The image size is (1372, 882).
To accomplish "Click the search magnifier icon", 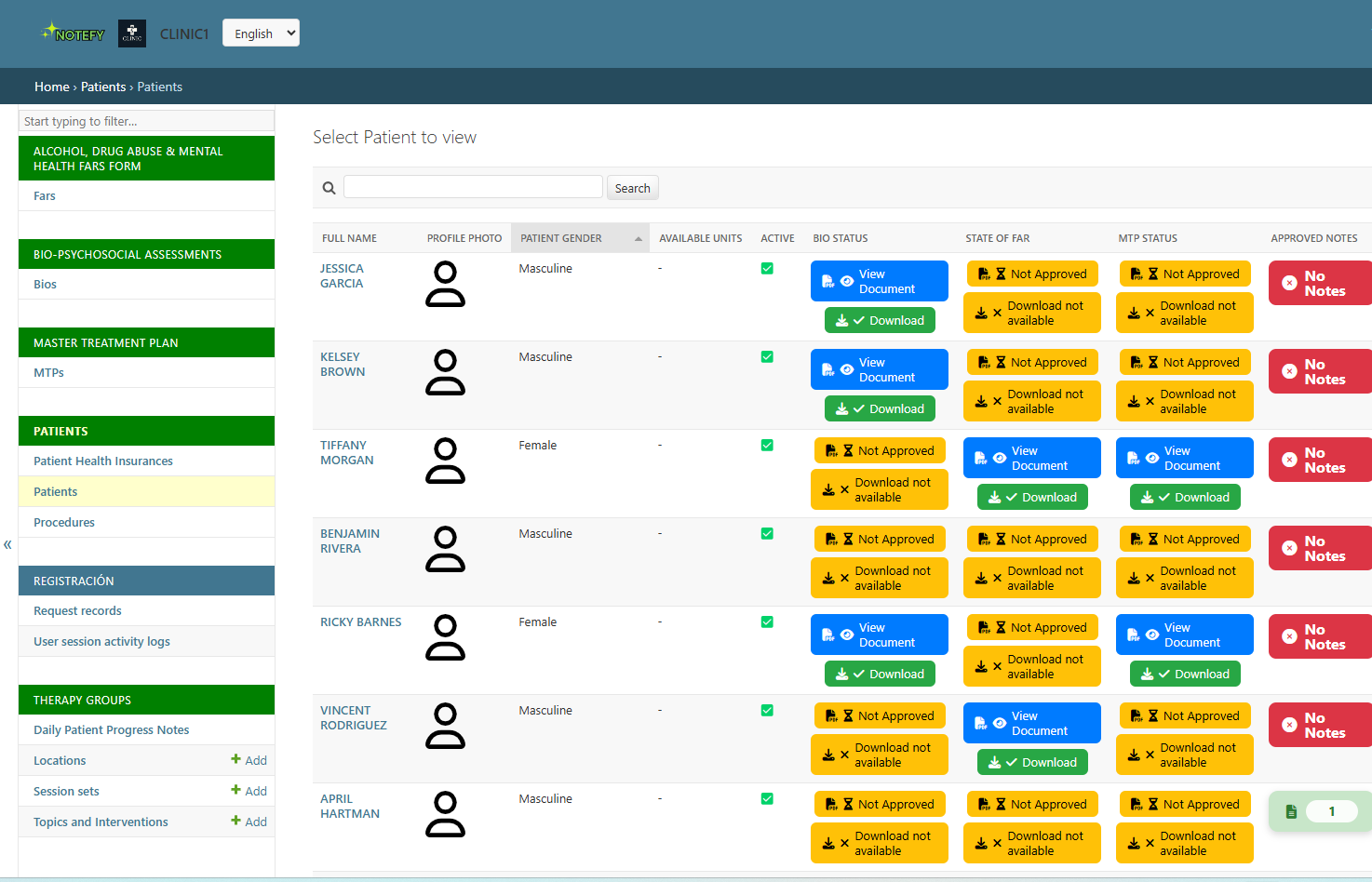I will (x=329, y=188).
